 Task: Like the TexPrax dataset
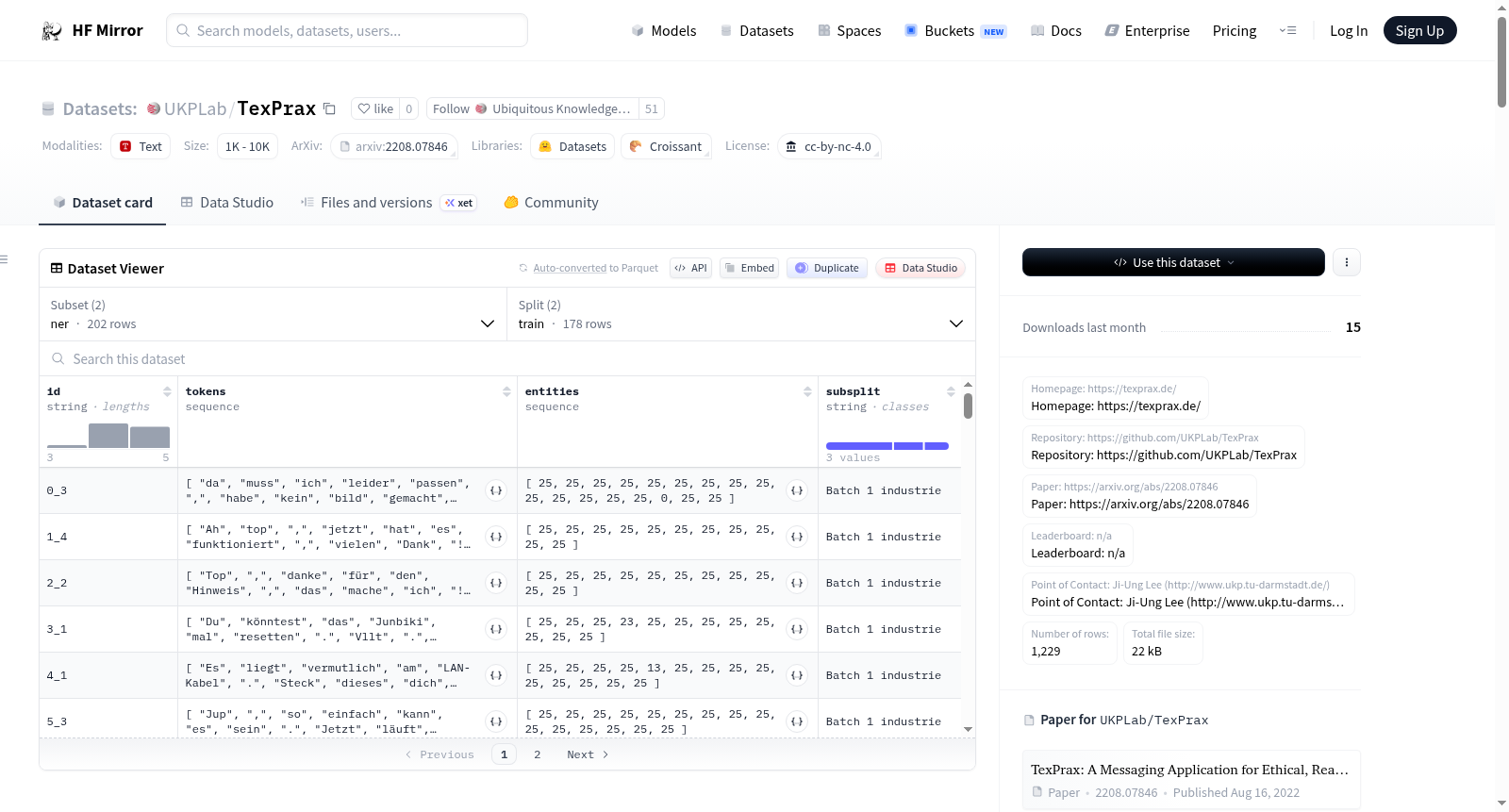tap(375, 108)
